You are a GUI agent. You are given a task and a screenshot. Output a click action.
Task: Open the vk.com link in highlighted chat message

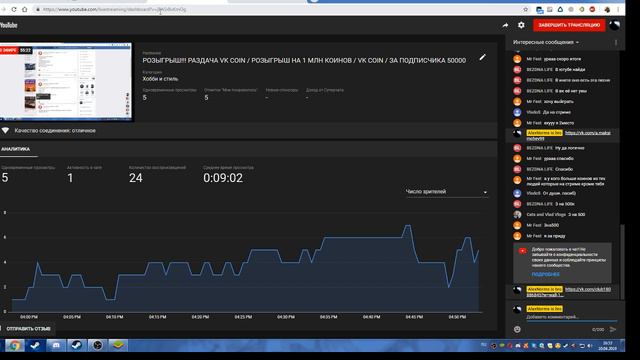(x=588, y=133)
